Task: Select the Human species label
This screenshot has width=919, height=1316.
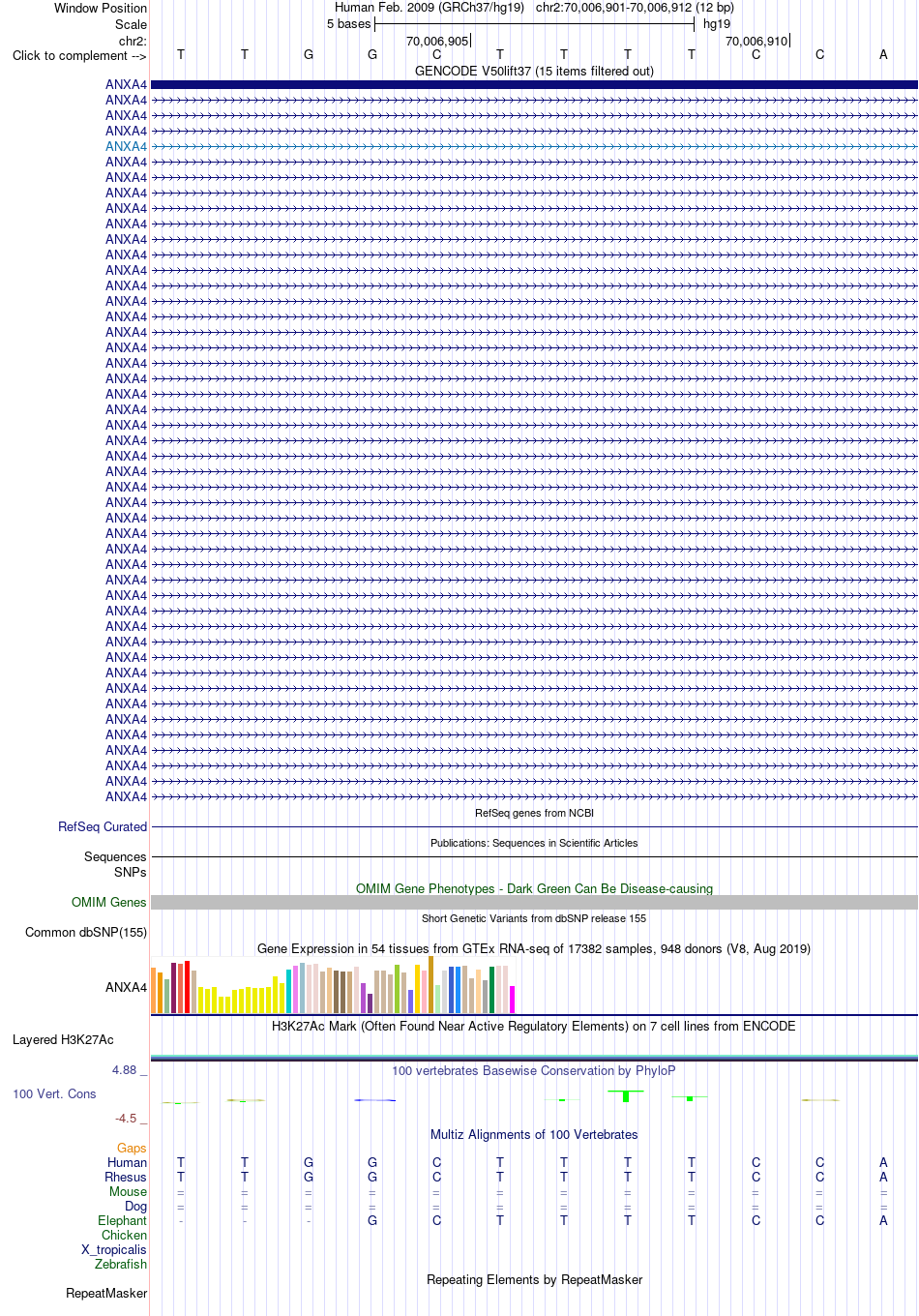Action: [x=127, y=1162]
